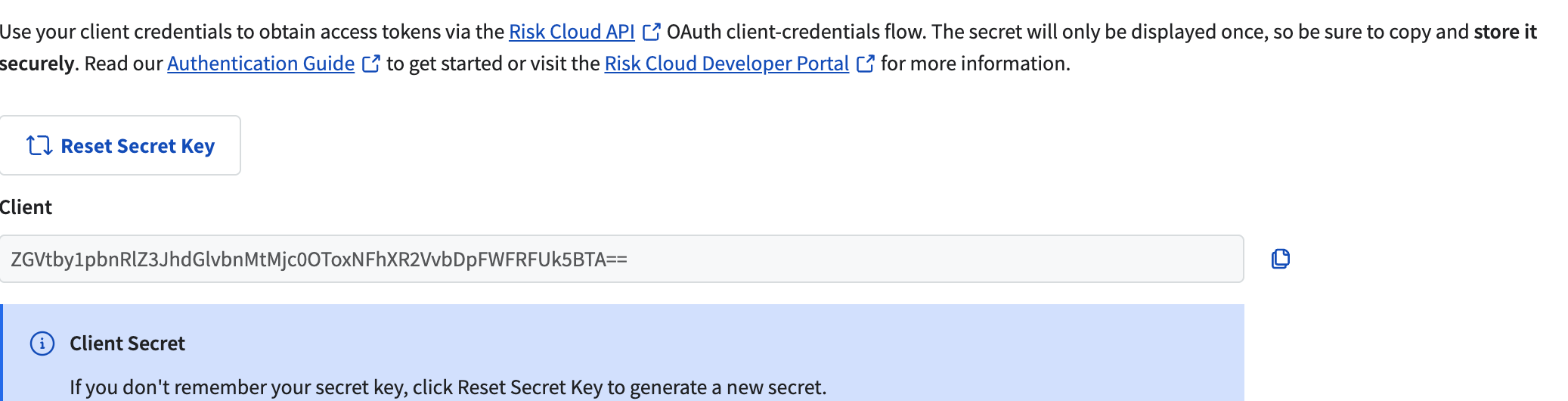The image size is (1568, 401).
Task: Open the Risk Cloud API link
Action: (x=571, y=31)
